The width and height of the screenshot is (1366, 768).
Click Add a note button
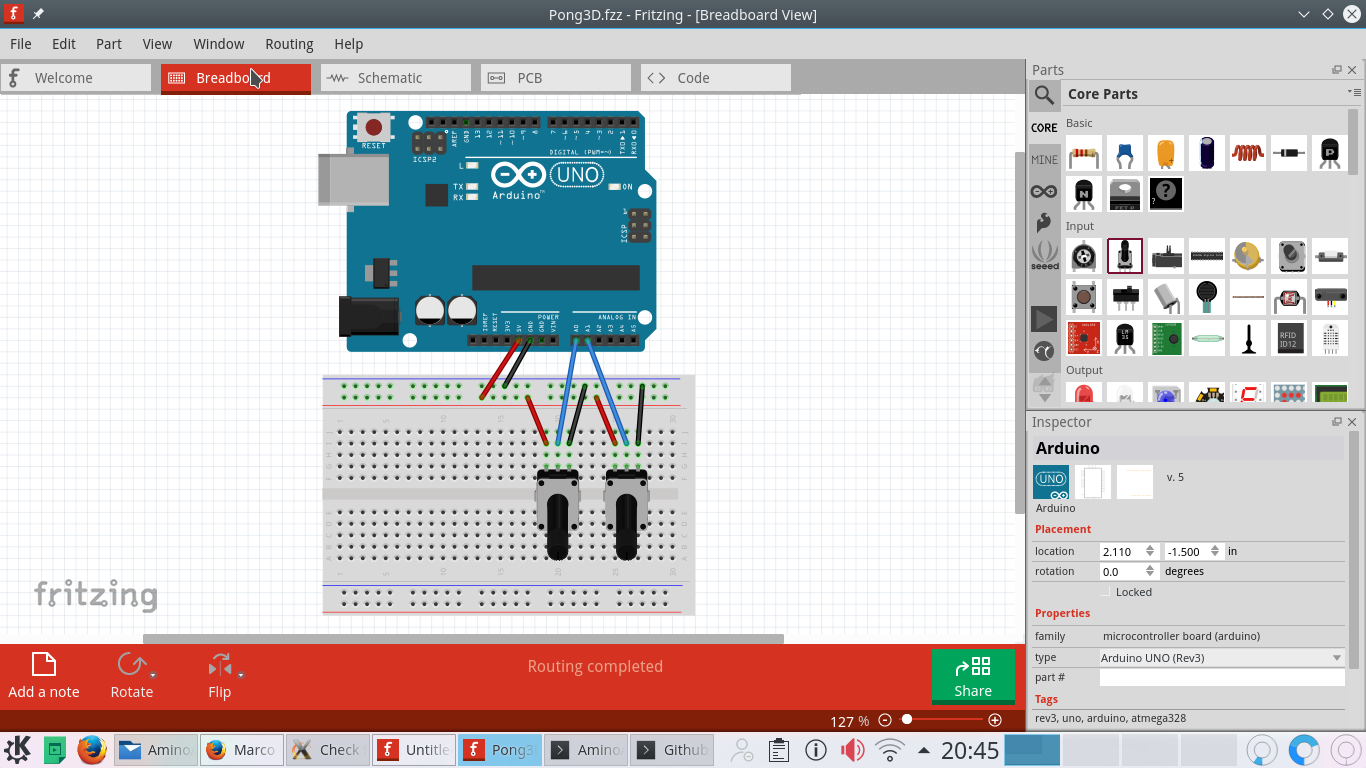pyautogui.click(x=44, y=676)
